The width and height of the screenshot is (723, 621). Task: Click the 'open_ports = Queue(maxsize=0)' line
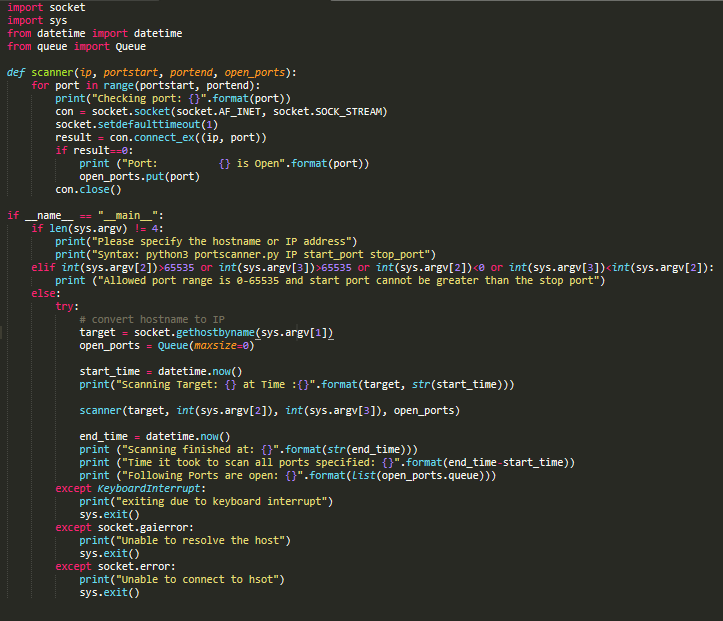click(x=167, y=345)
